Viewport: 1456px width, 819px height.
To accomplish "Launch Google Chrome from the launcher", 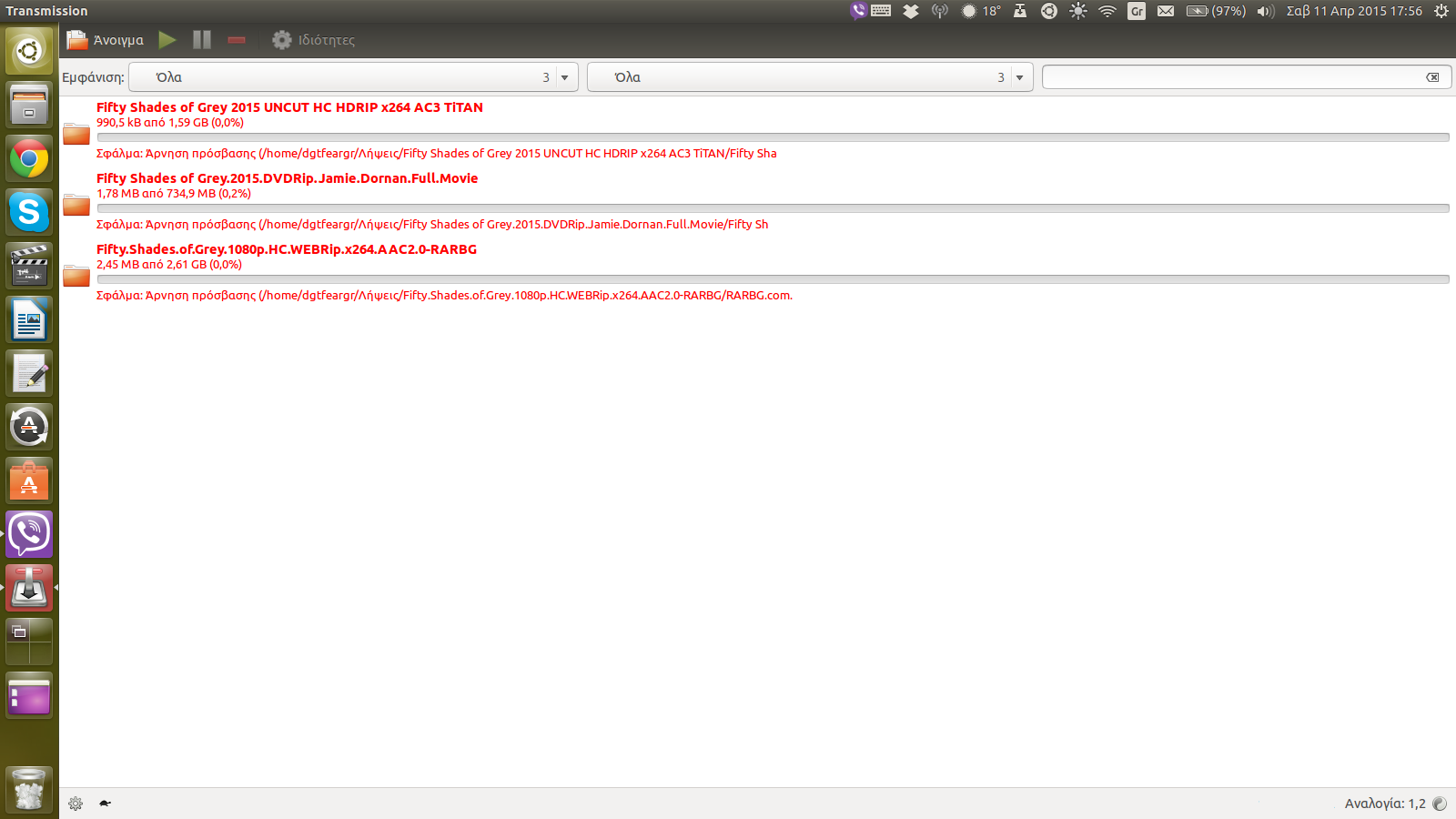I will 29,158.
